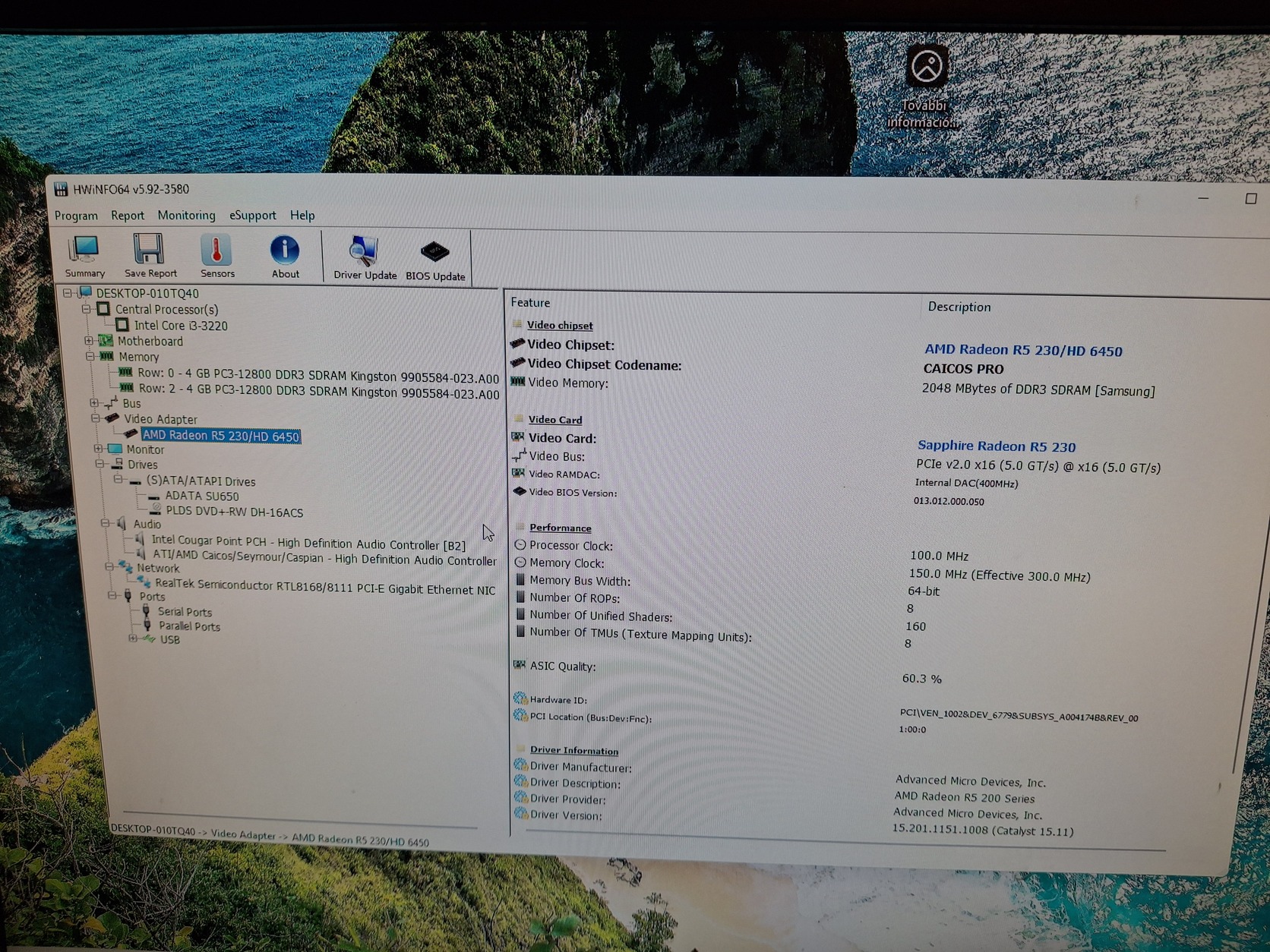Image resolution: width=1270 pixels, height=952 pixels.
Task: Open the BIOS Update chip icon
Action: (x=435, y=251)
